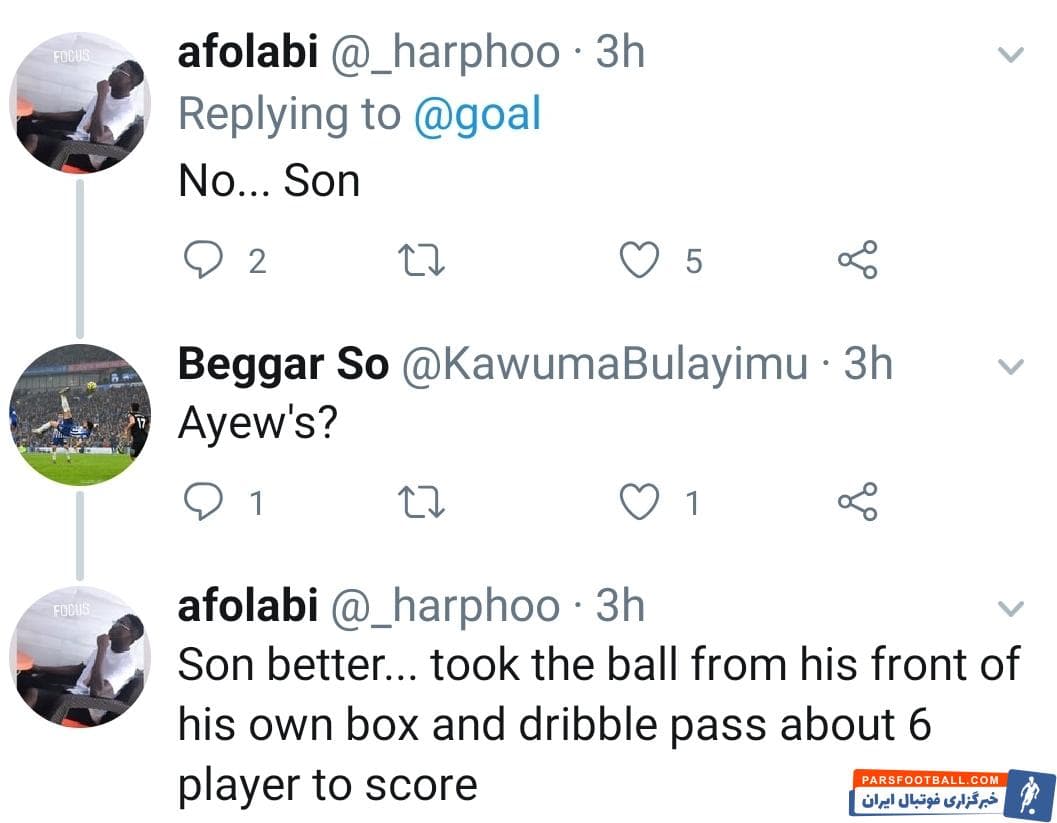Retweet afolabi's "No... Son" tweet
This screenshot has width=1057, height=823.
click(x=421, y=261)
